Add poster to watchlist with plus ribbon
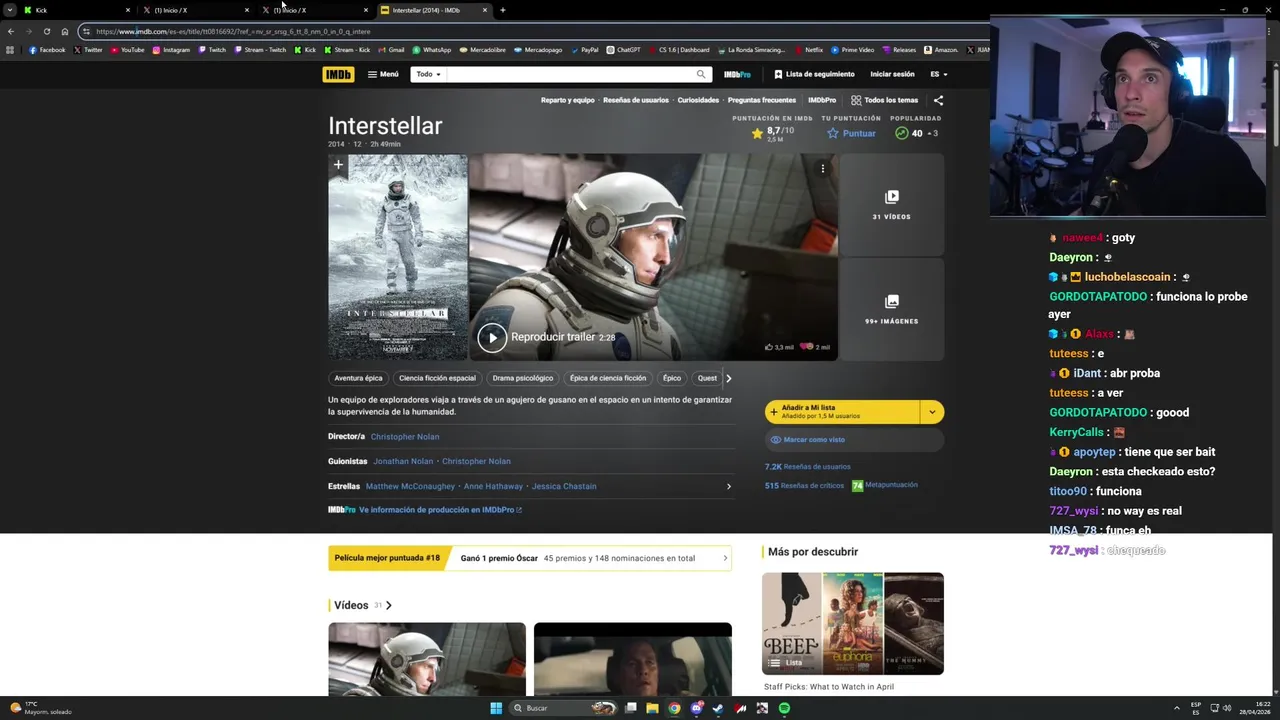1280x720 pixels. tap(338, 165)
